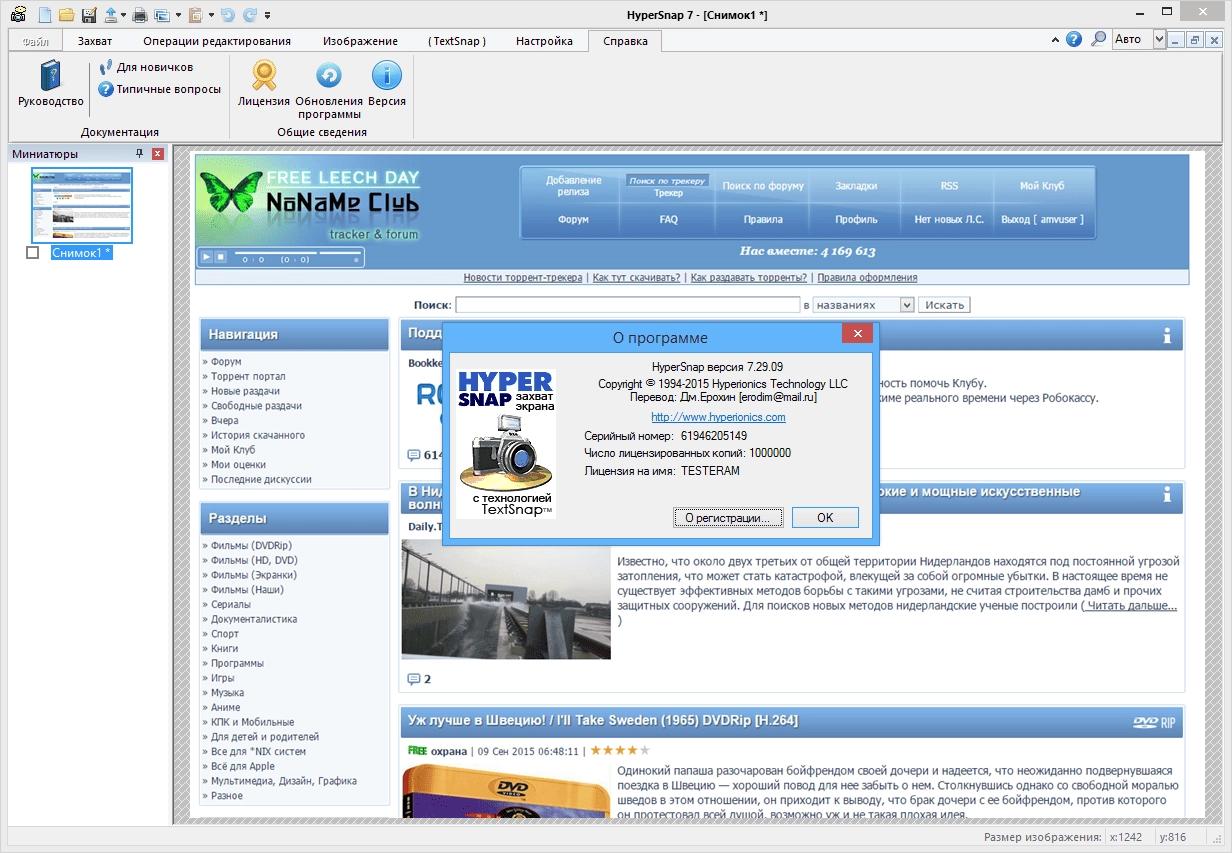
Task: Expand the upload icon dropdown arrow
Action: 123,16
